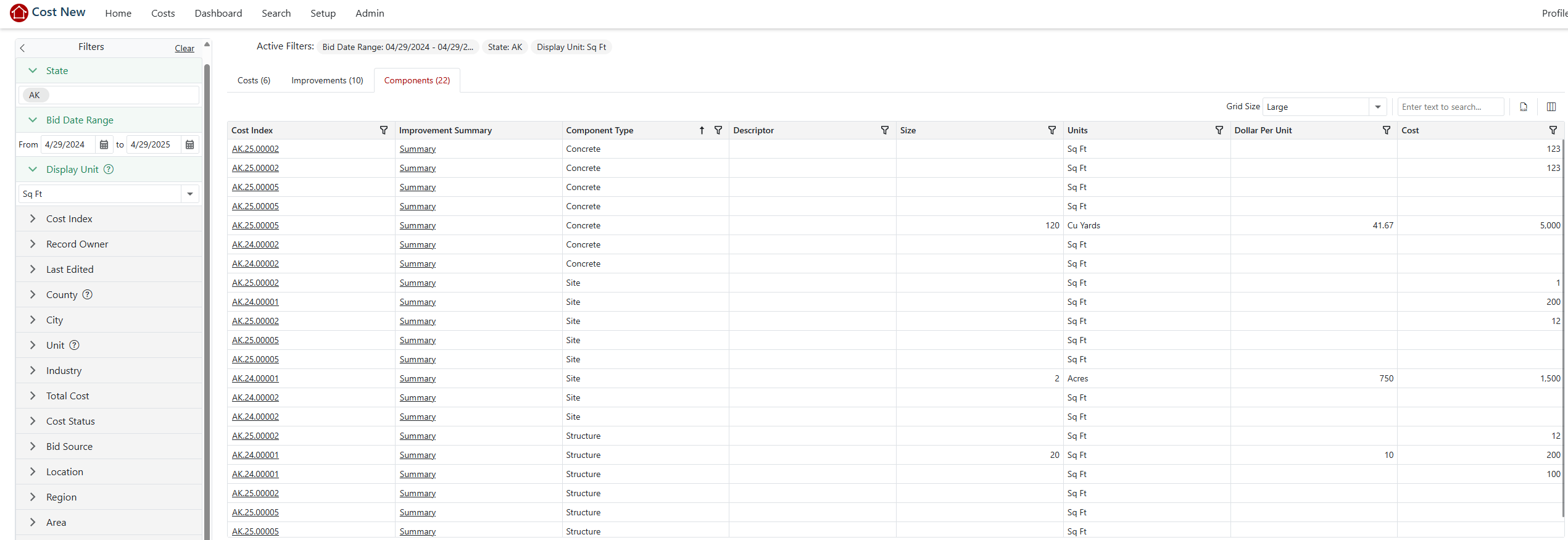Open the Grid Size dropdown
The width and height of the screenshot is (1568, 540).
(1377, 107)
